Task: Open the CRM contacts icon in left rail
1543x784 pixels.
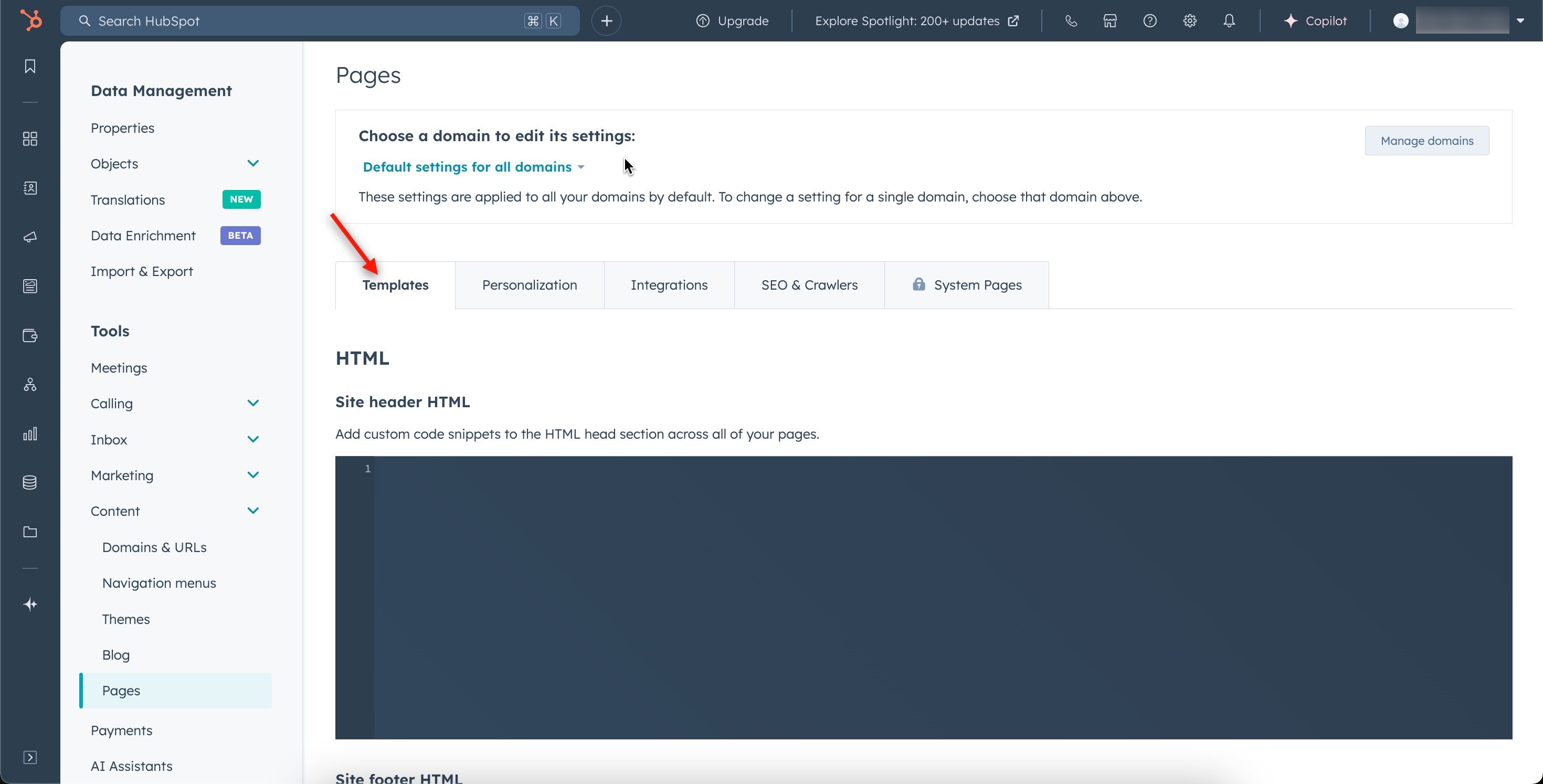Action: [x=30, y=188]
